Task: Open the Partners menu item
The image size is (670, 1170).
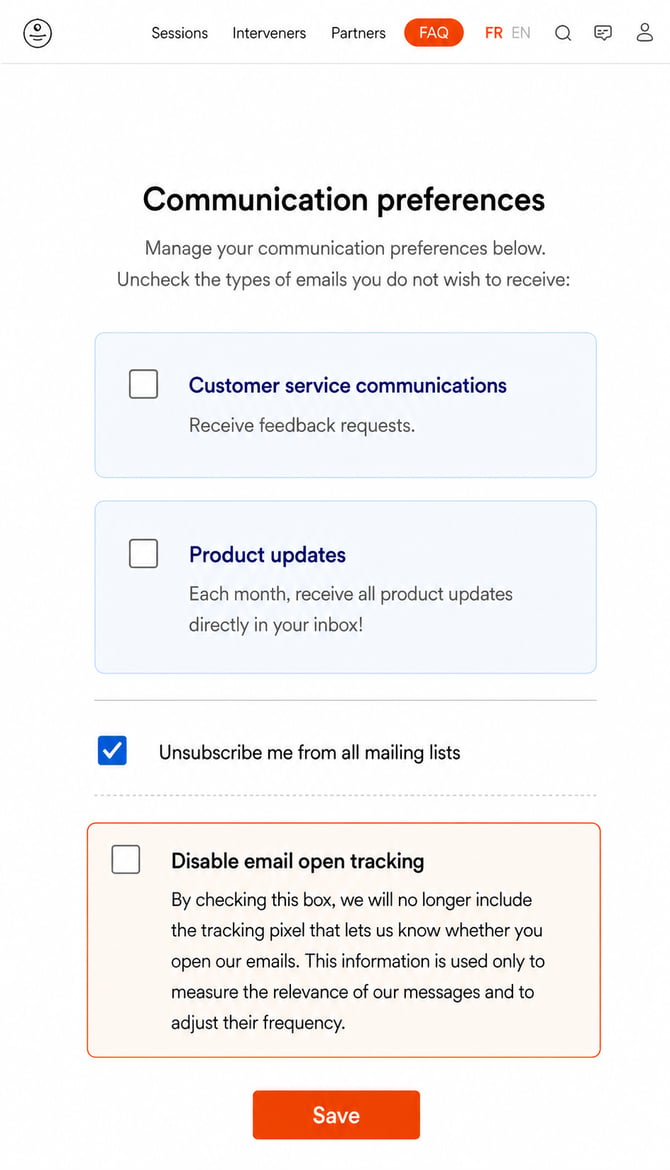Action: pos(358,33)
